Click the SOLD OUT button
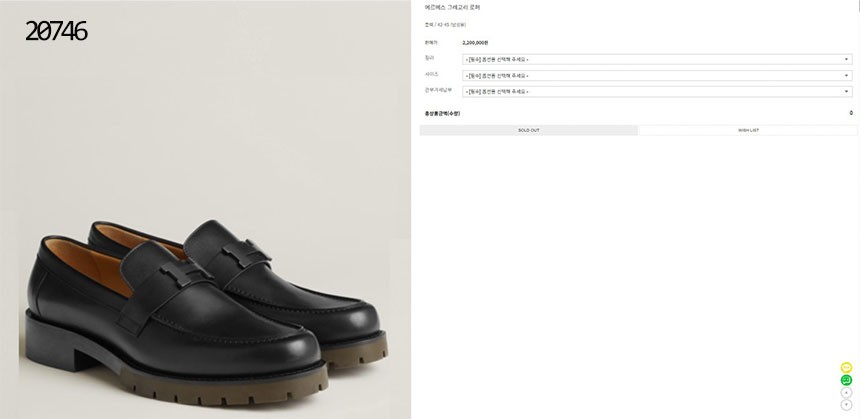Screen dimensions: 860x419 click(x=529, y=131)
